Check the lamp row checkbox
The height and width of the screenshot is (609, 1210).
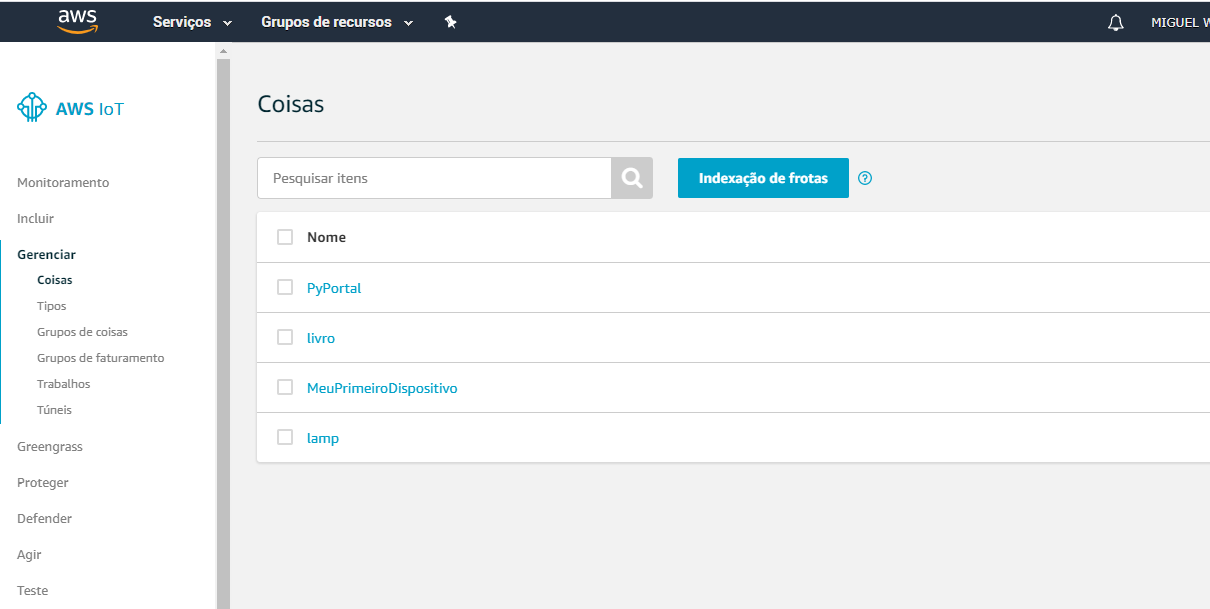[x=285, y=437]
